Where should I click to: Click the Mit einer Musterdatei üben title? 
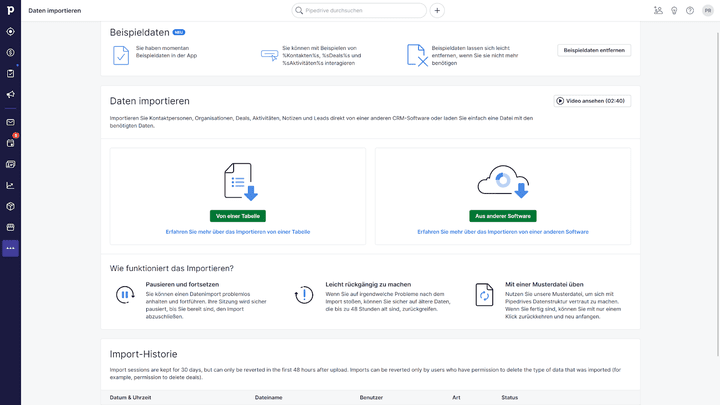point(544,284)
